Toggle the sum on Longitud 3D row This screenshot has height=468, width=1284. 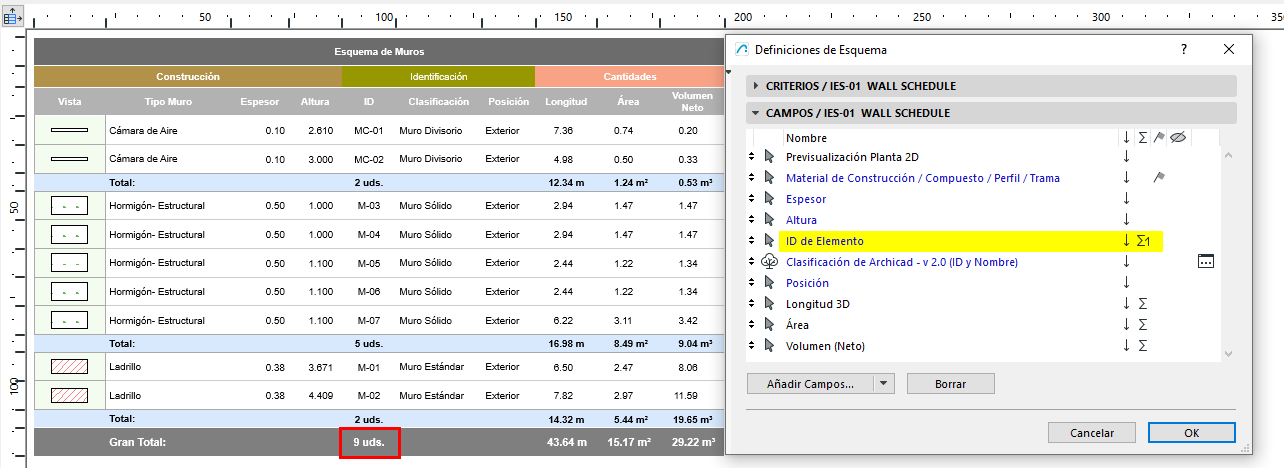click(1142, 304)
